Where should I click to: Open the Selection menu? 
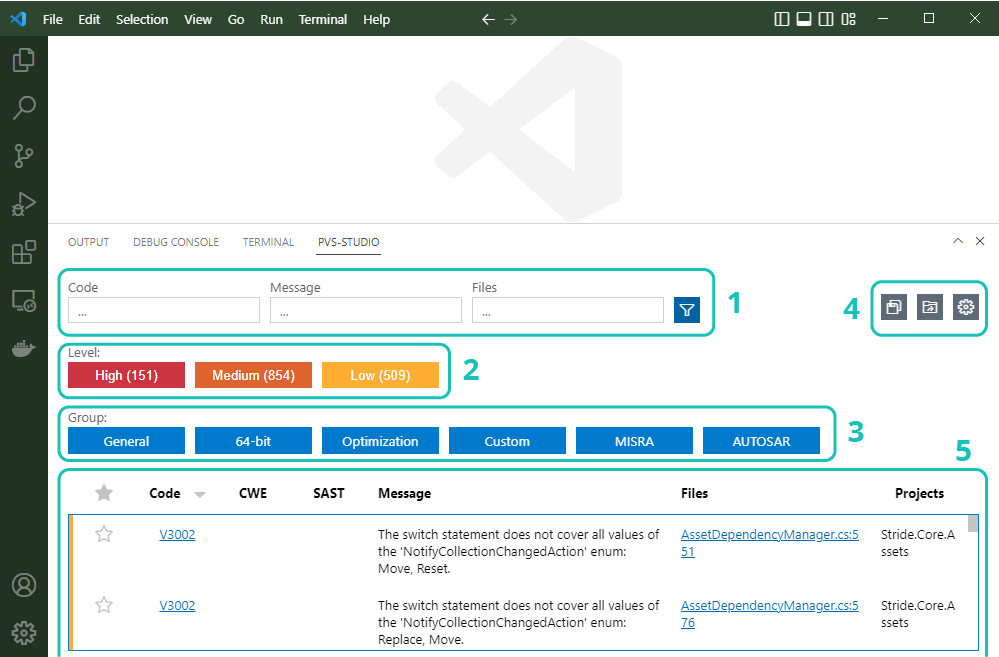[142, 20]
